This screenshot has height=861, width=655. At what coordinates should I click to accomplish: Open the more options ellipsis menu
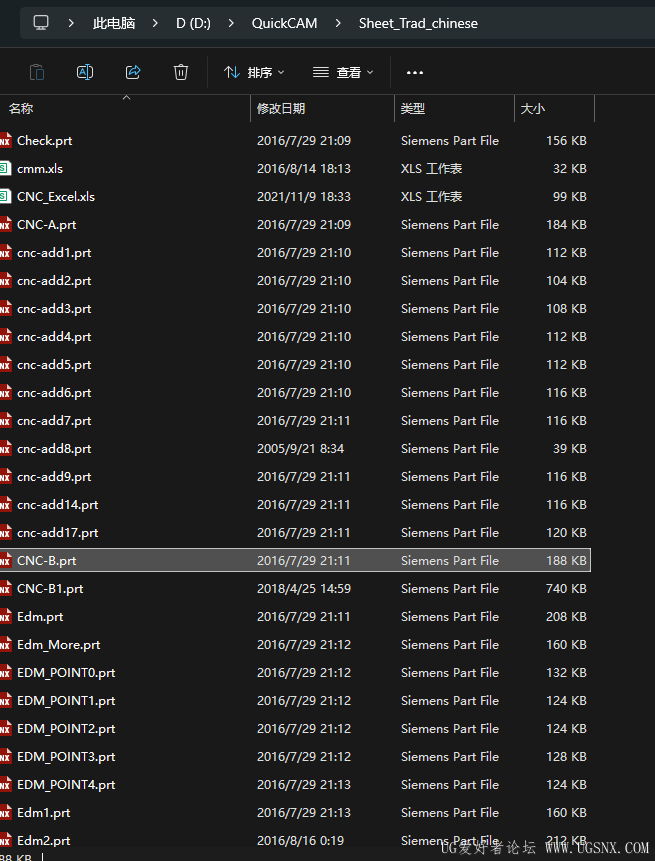pos(415,72)
